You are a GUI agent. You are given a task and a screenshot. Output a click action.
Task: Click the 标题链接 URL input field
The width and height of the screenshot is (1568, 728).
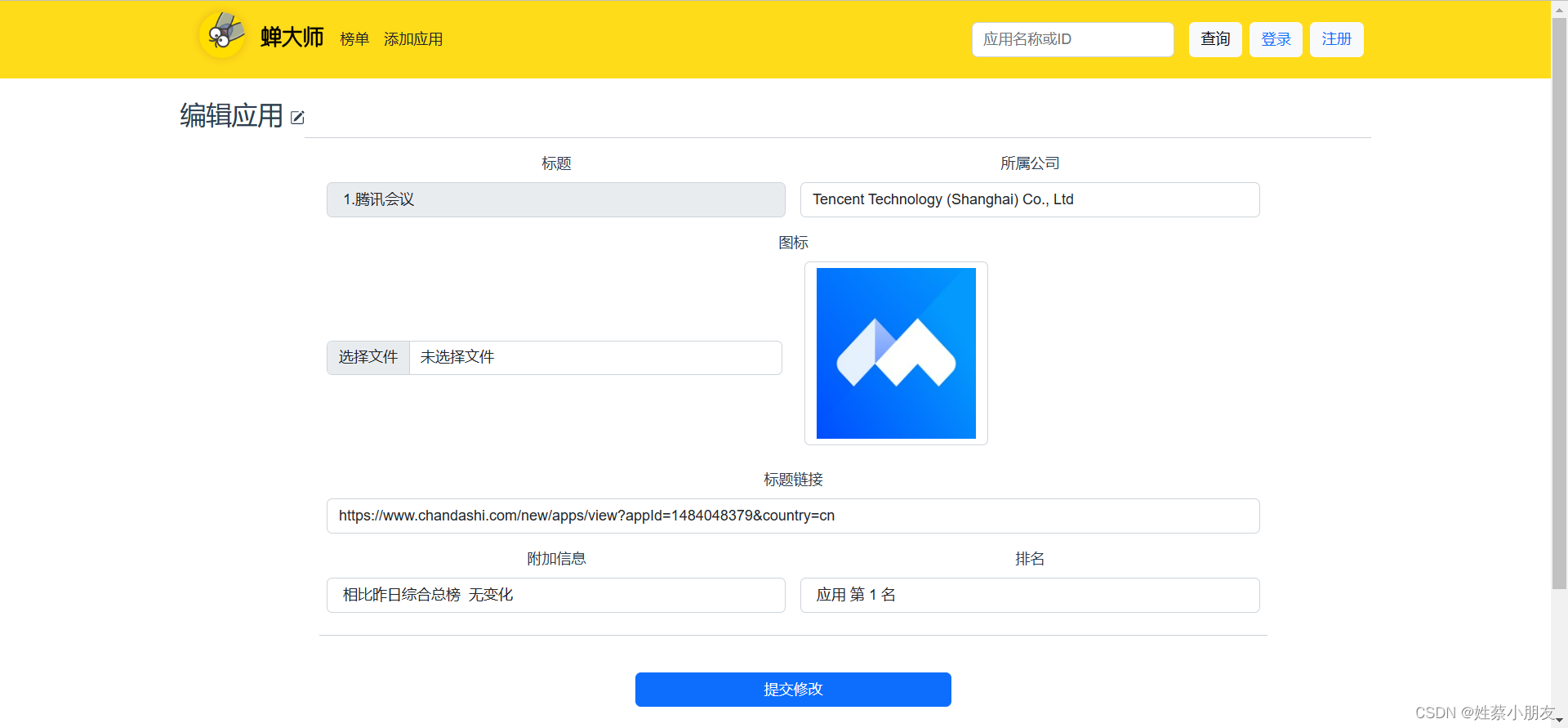[793, 516]
